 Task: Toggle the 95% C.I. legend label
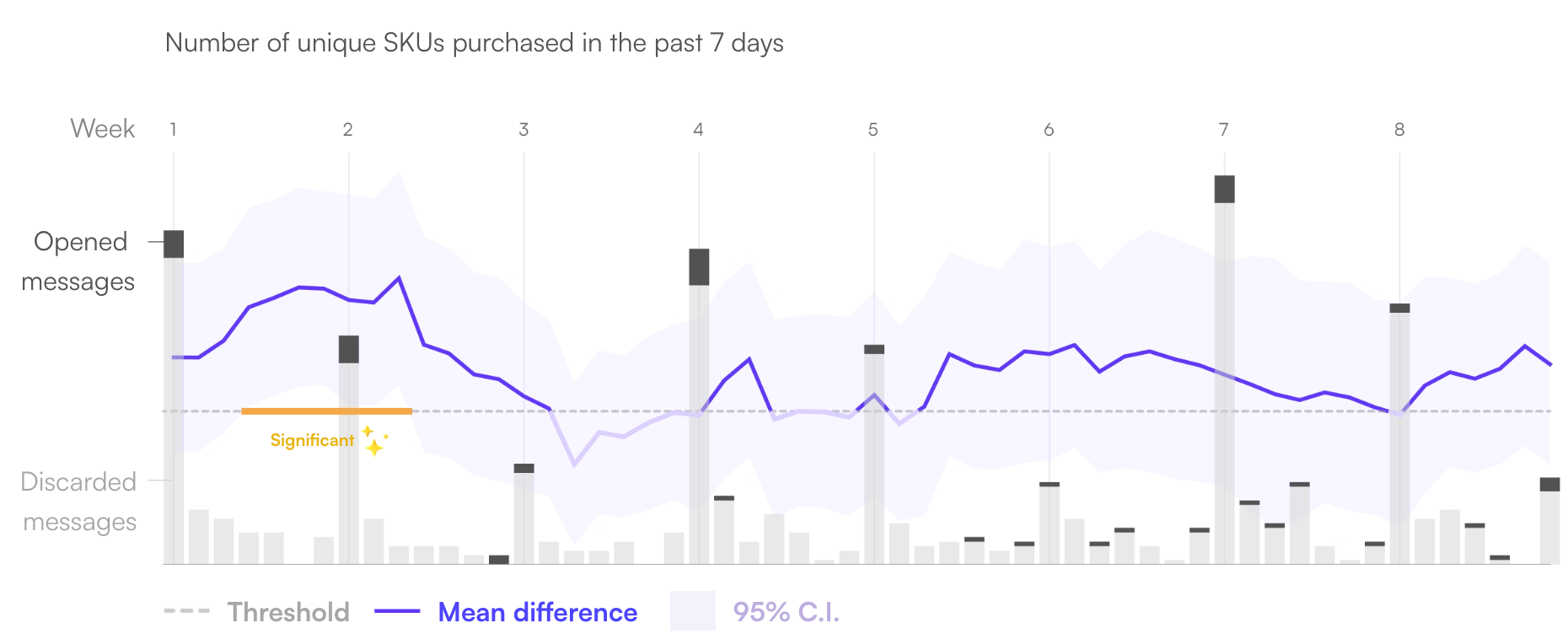[786, 612]
